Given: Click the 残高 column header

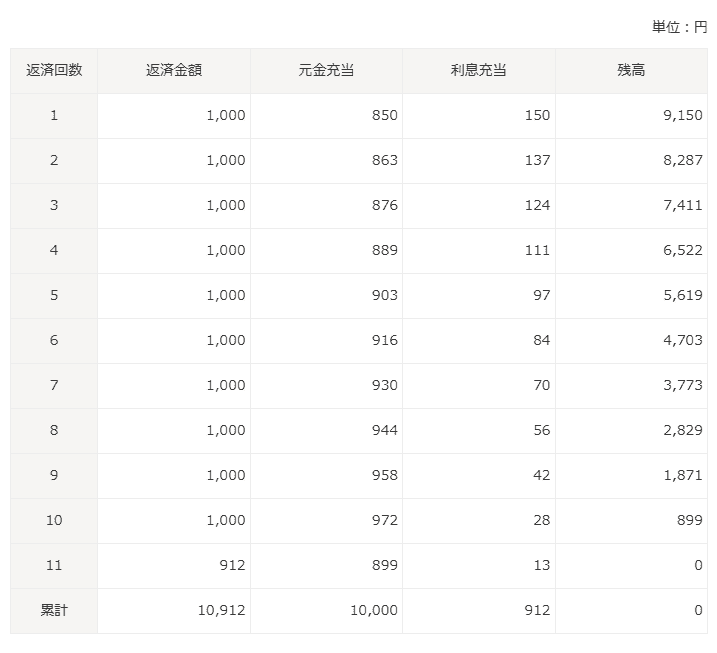Looking at the screenshot, I should click(x=631, y=70).
